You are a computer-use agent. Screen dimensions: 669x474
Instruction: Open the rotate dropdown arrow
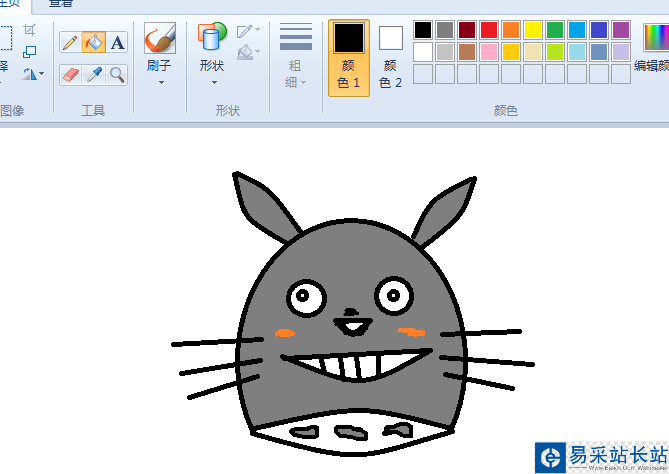coord(42,74)
